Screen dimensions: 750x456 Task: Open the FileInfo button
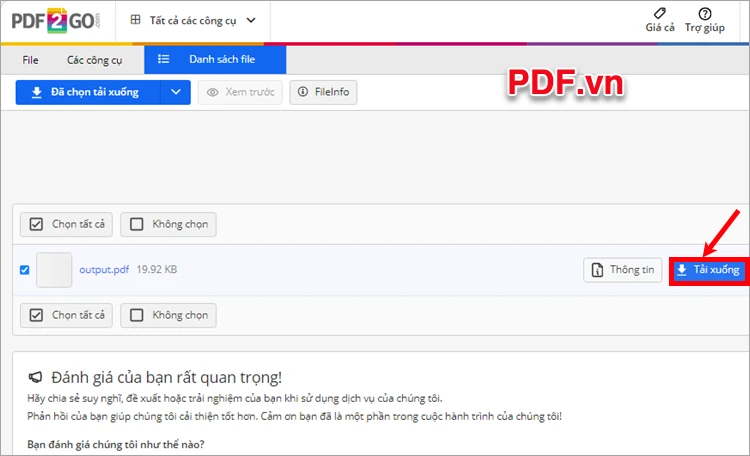[323, 92]
